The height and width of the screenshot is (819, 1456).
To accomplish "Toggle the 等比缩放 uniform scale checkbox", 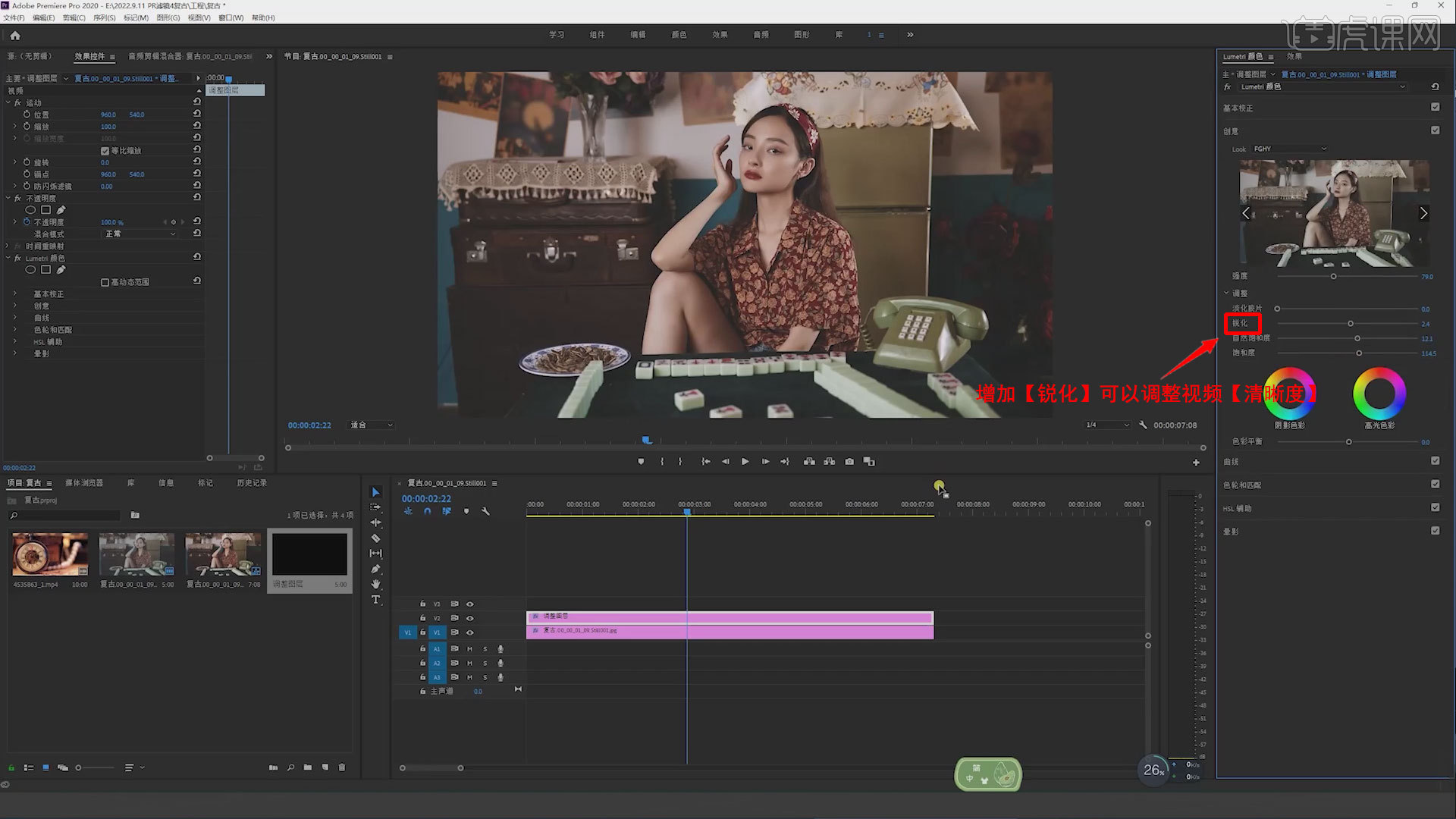I will tap(105, 151).
